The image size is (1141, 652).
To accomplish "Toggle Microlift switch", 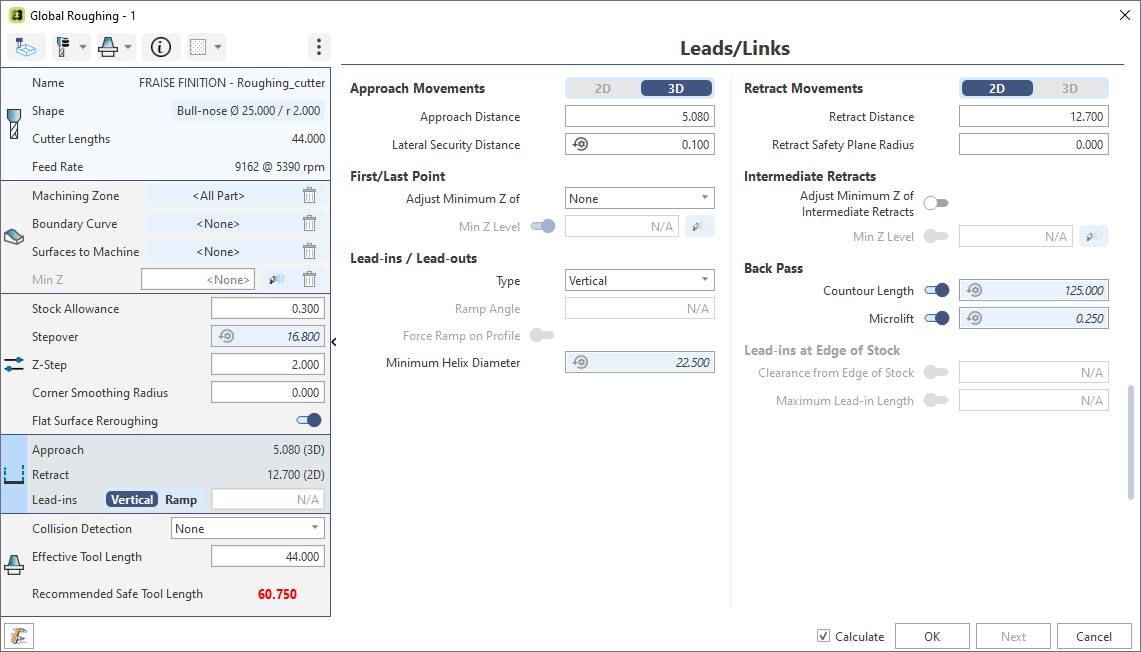I will click(937, 318).
